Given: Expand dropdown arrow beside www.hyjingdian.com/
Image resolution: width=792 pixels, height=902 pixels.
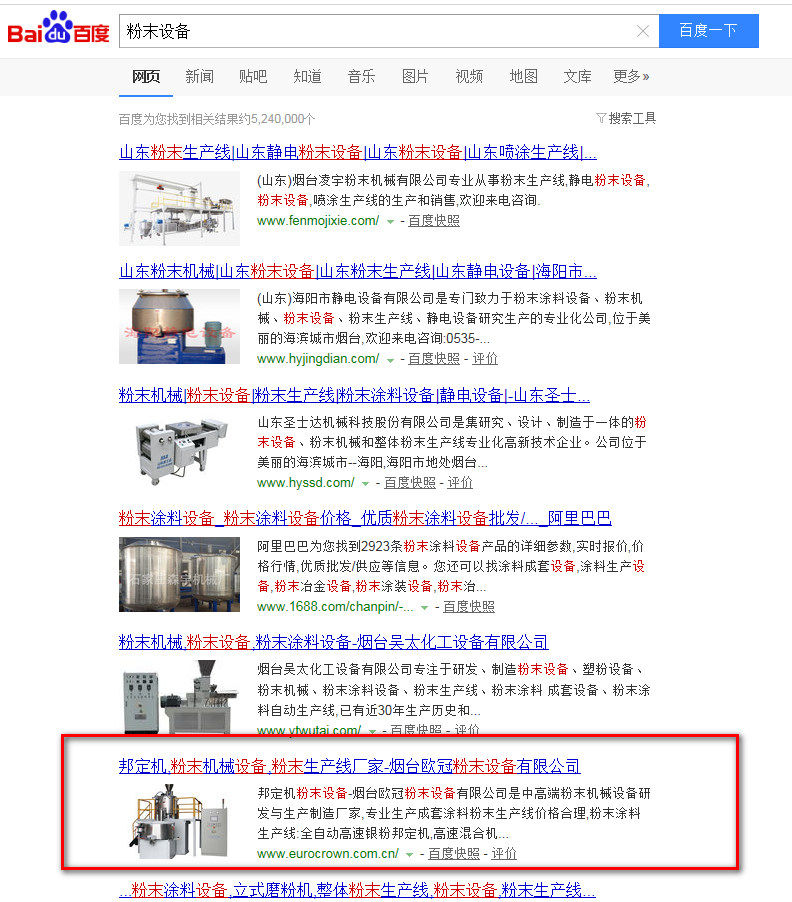Looking at the screenshot, I should click(x=391, y=360).
